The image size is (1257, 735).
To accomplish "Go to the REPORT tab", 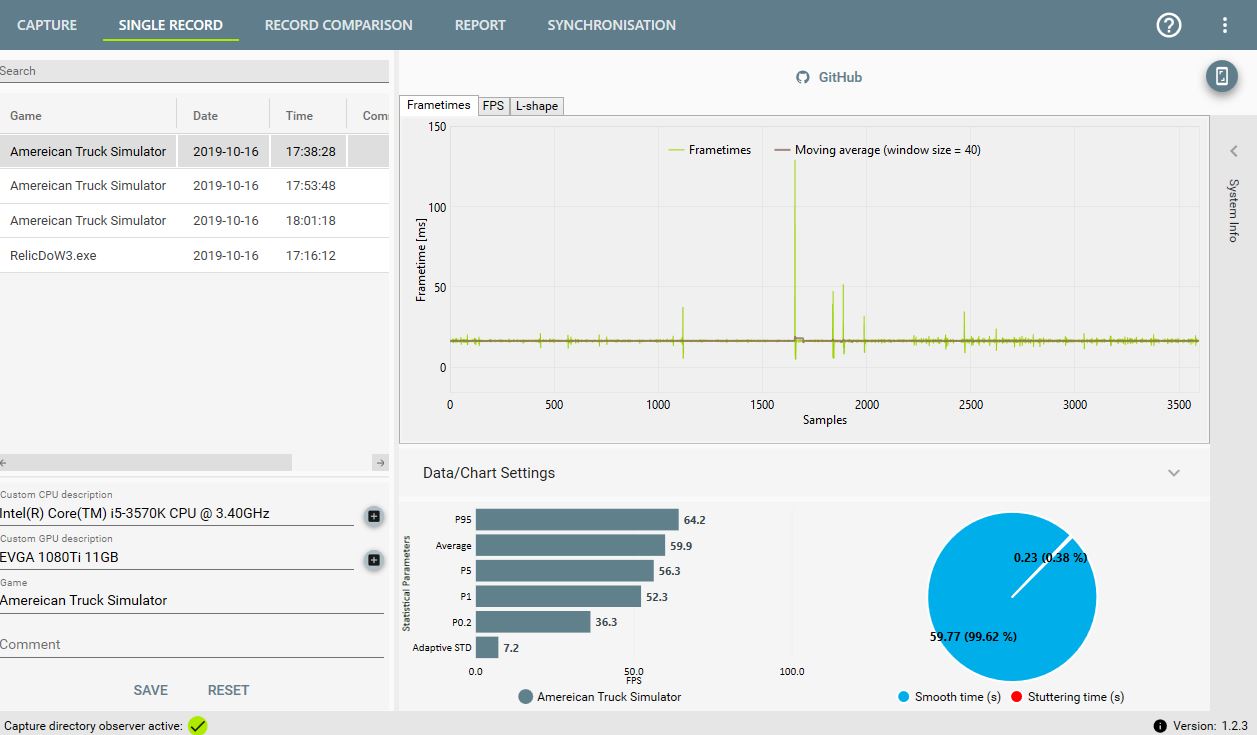I will tap(480, 25).
